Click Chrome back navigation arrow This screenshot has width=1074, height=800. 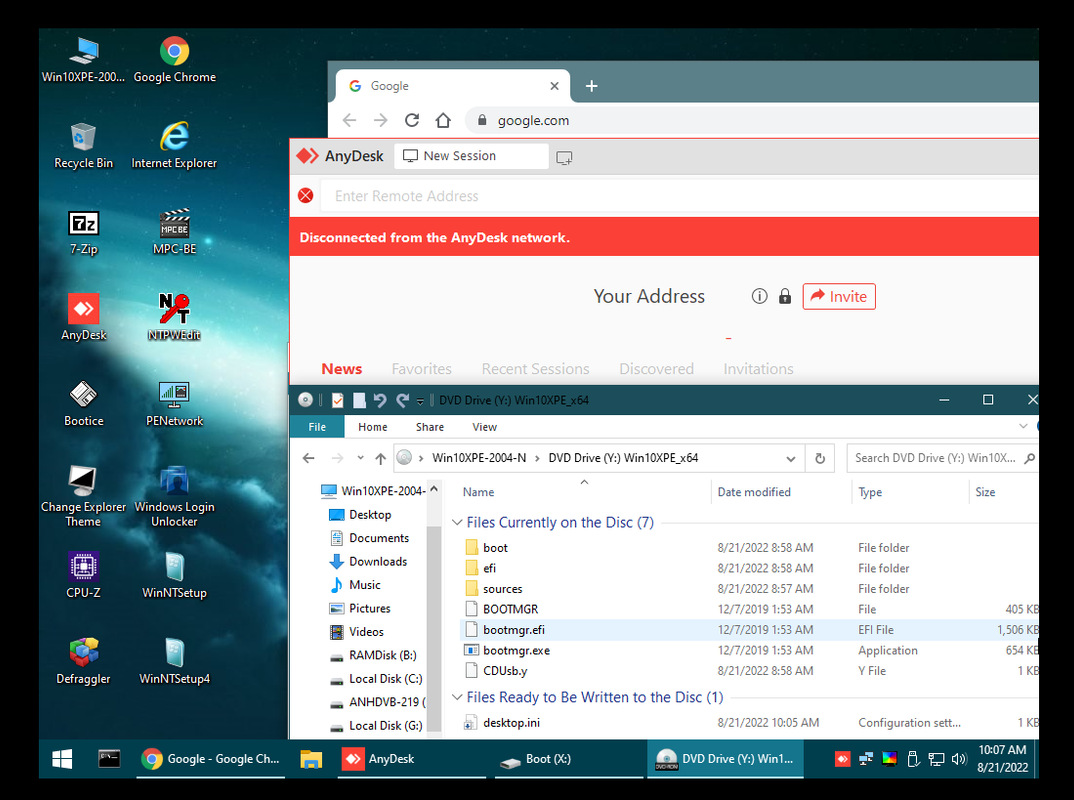349,121
